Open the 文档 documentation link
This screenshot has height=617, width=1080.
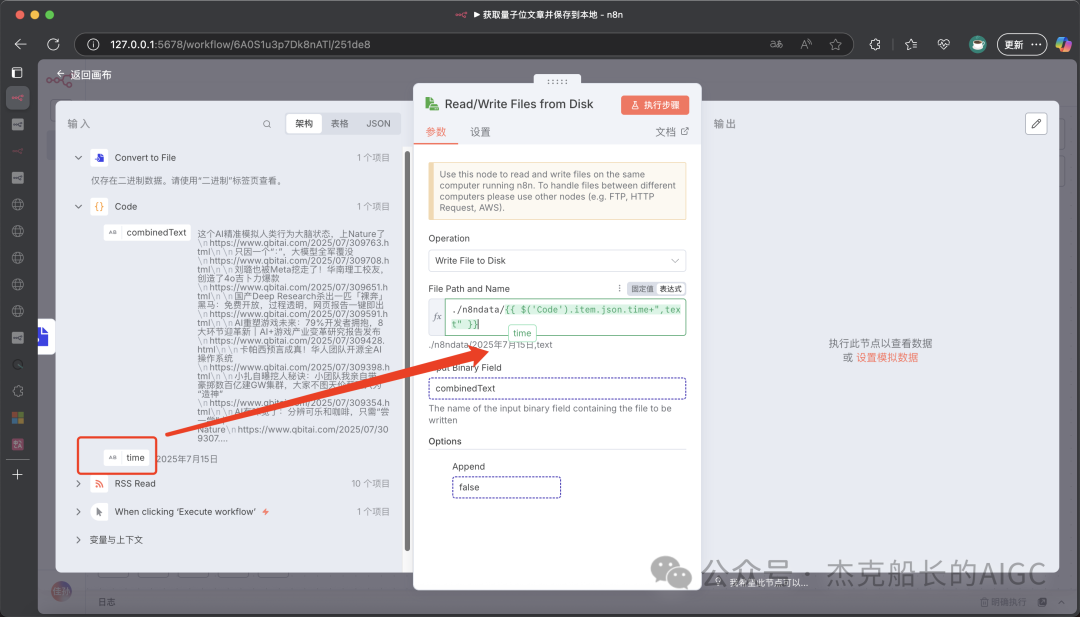point(672,132)
